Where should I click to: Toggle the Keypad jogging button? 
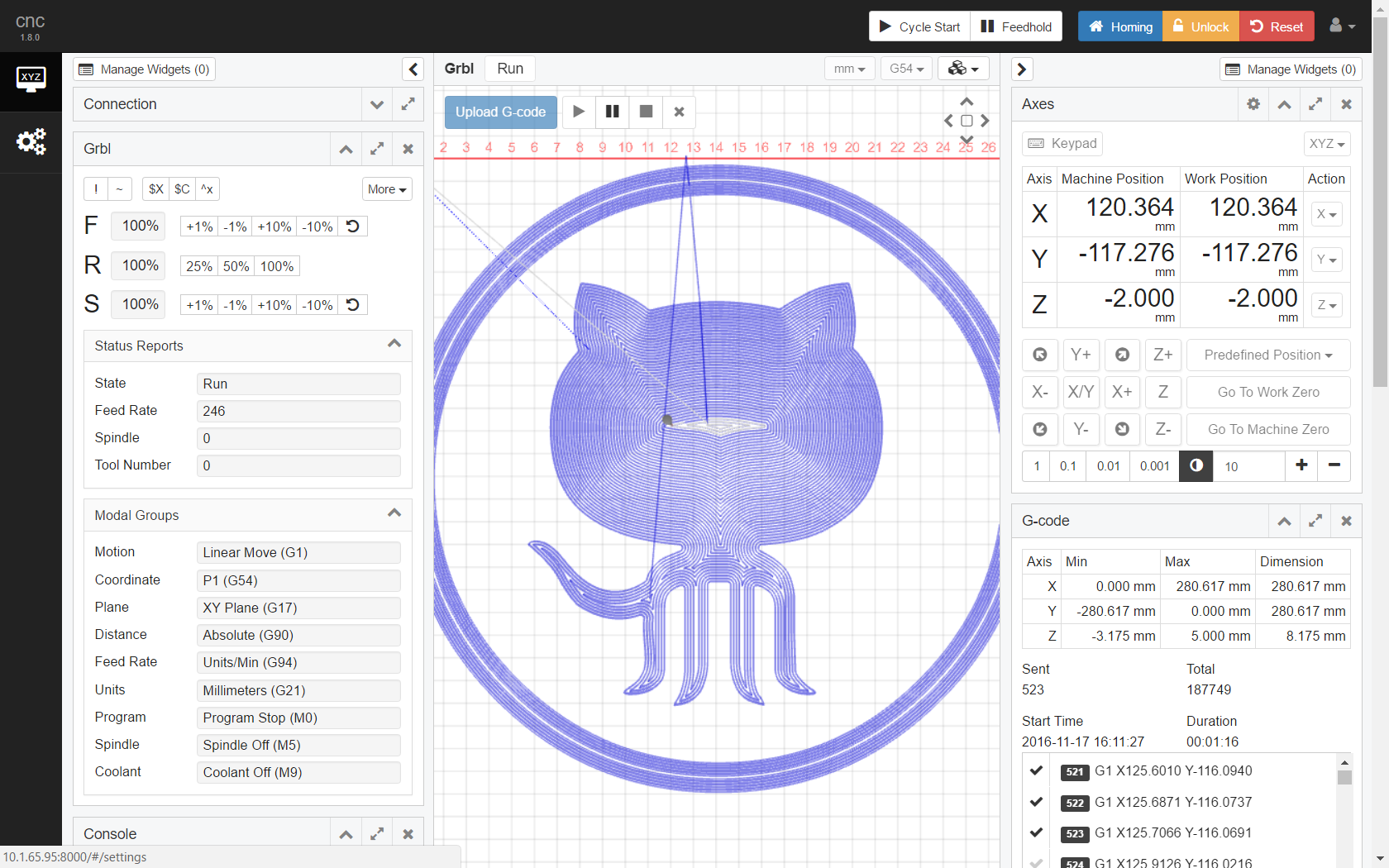1062,144
